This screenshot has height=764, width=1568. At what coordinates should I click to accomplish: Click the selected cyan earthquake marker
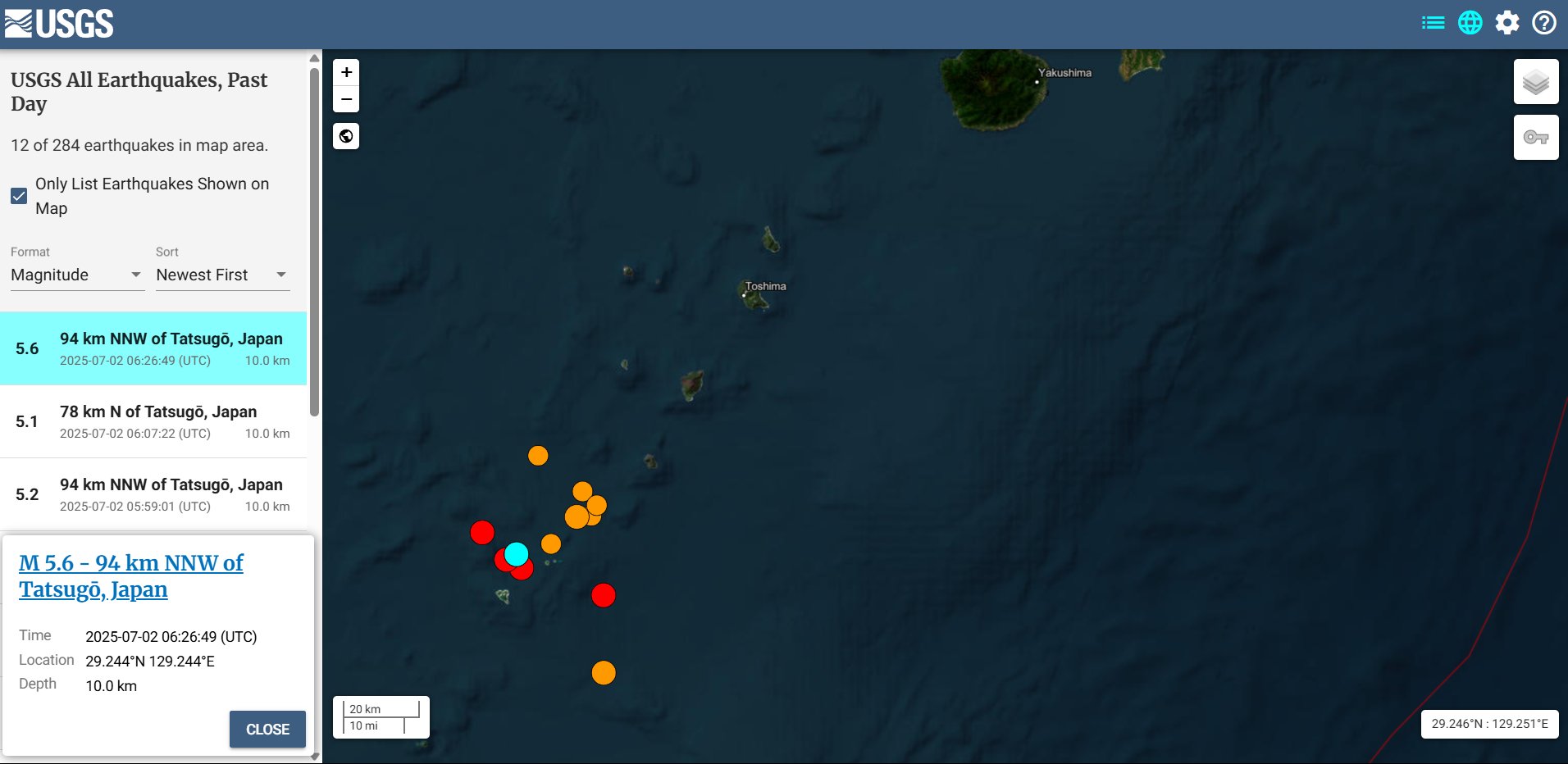coord(516,554)
